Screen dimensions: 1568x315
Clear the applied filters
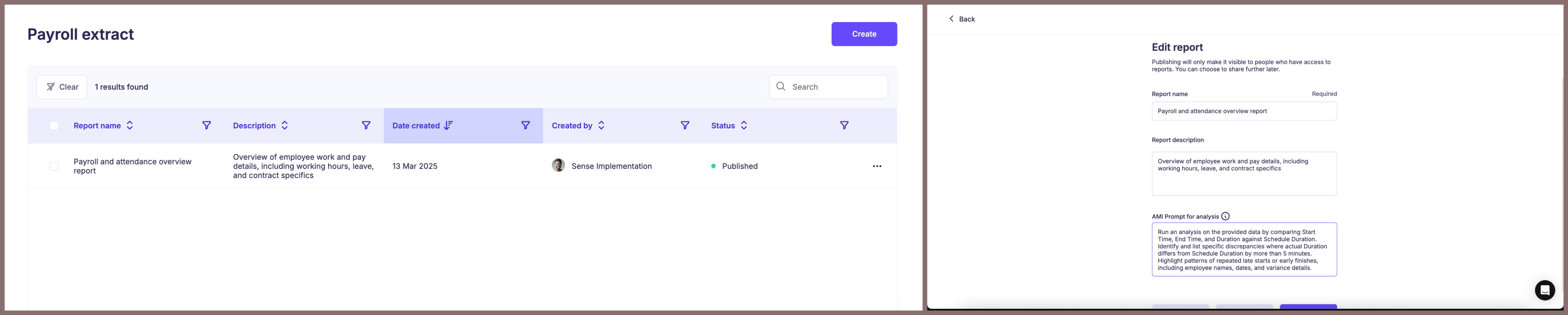pyautogui.click(x=62, y=87)
